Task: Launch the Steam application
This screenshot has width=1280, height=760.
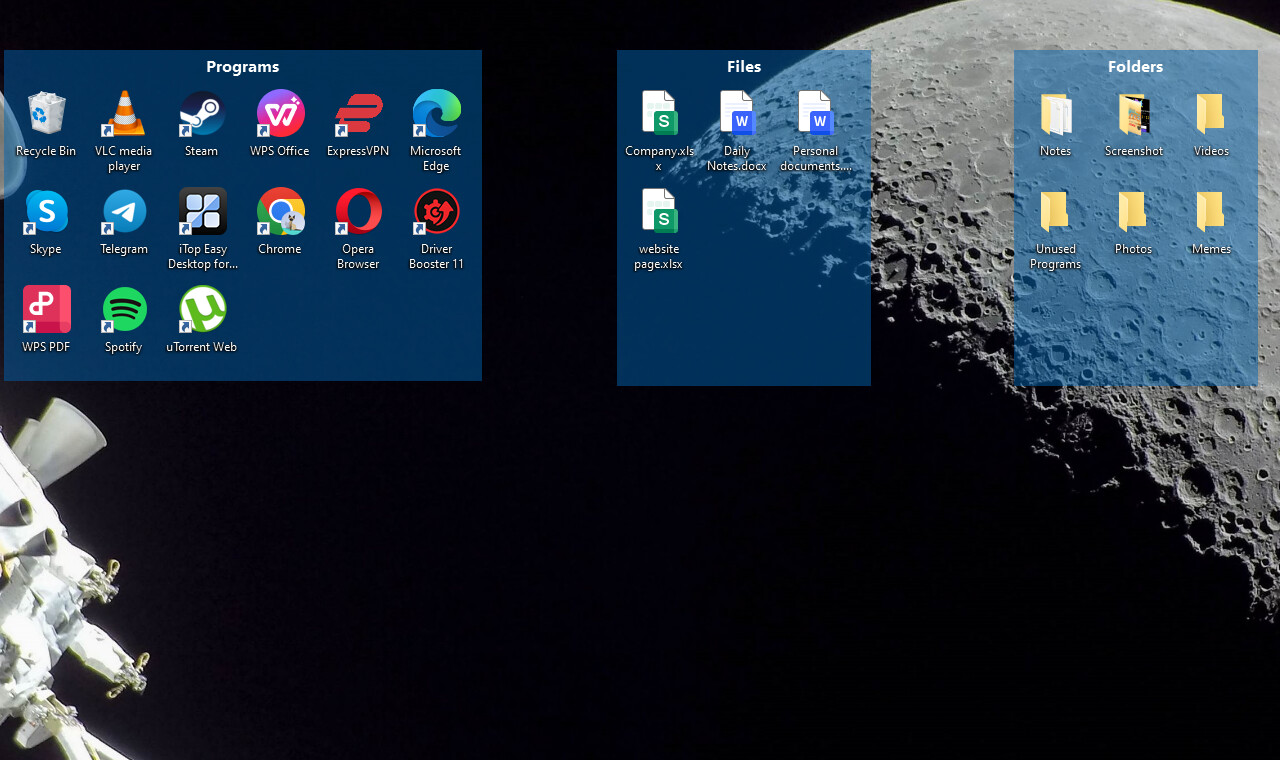Action: 202,113
